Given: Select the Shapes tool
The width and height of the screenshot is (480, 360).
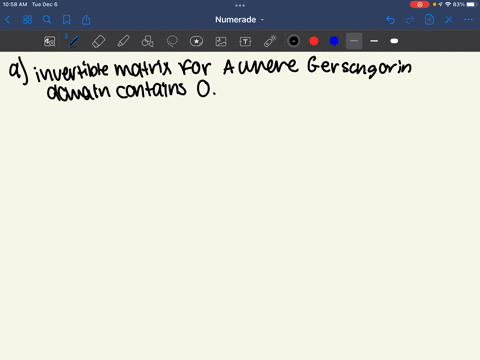Looking at the screenshot, I should coord(147,41).
